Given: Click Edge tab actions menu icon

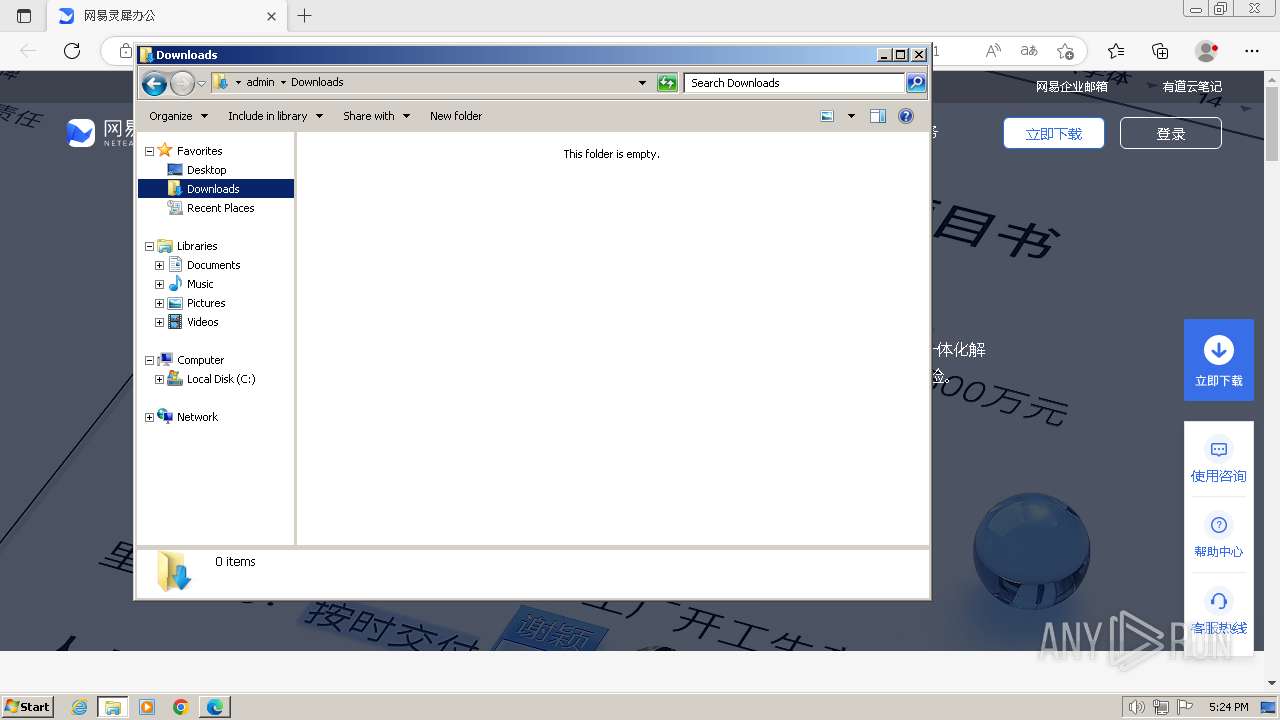Looking at the screenshot, I should point(24,16).
